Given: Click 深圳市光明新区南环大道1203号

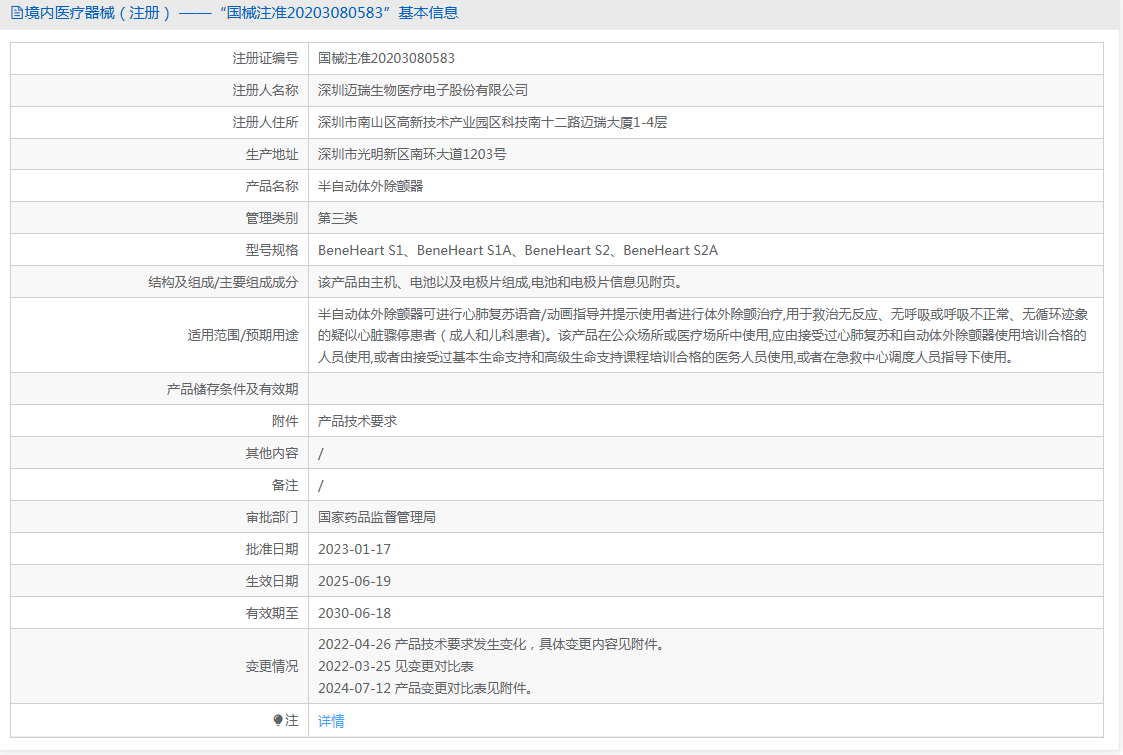Looking at the screenshot, I should coord(412,155).
